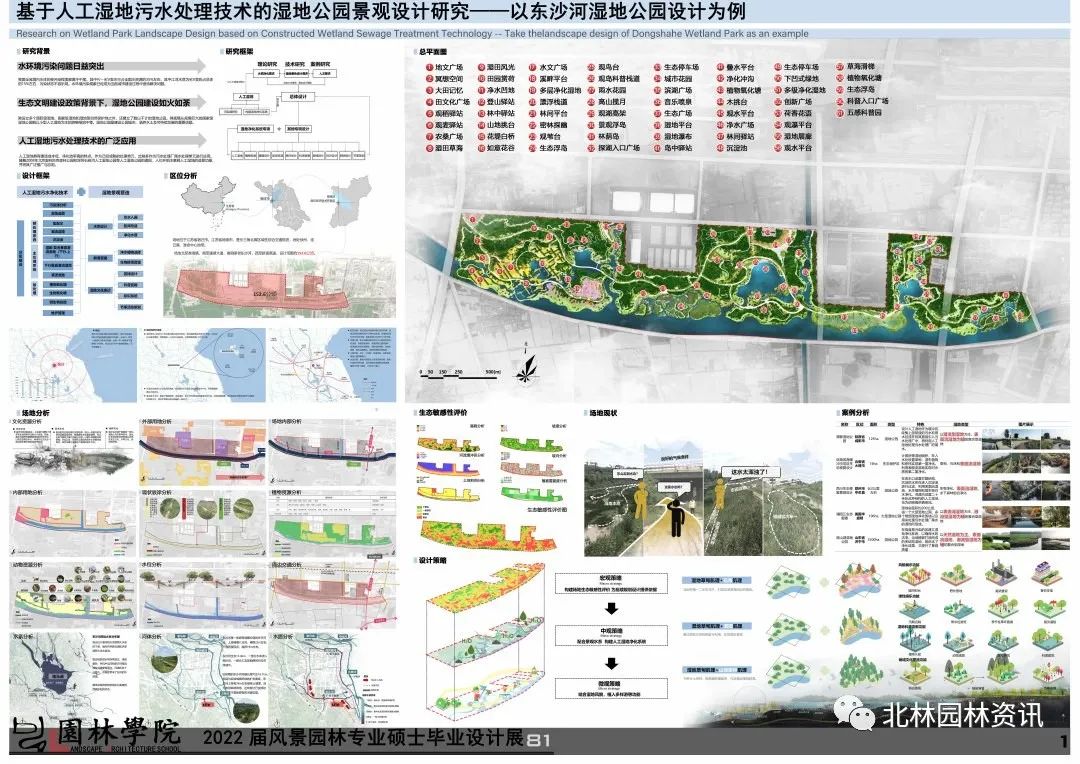Click legend item 城市花园
This screenshot has width=1080, height=764.
(x=673, y=79)
